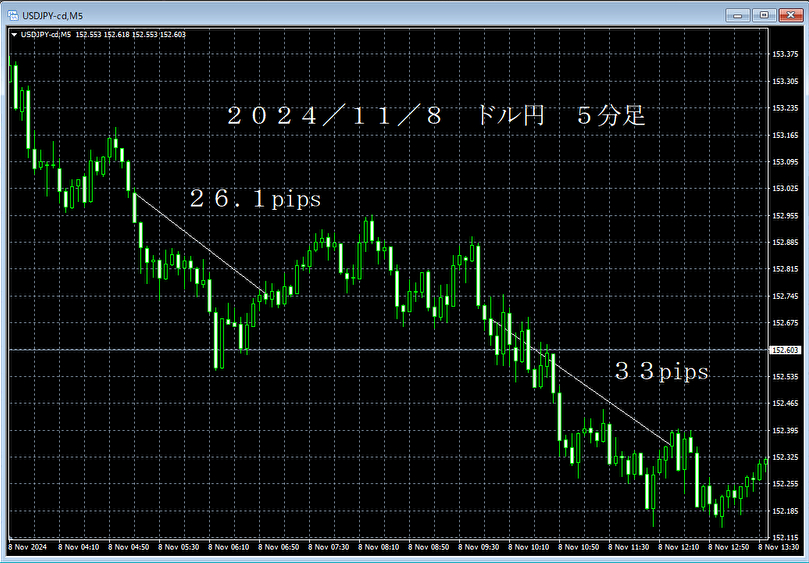Click the 152.535 price scale label
The image size is (809, 563).
[x=785, y=377]
